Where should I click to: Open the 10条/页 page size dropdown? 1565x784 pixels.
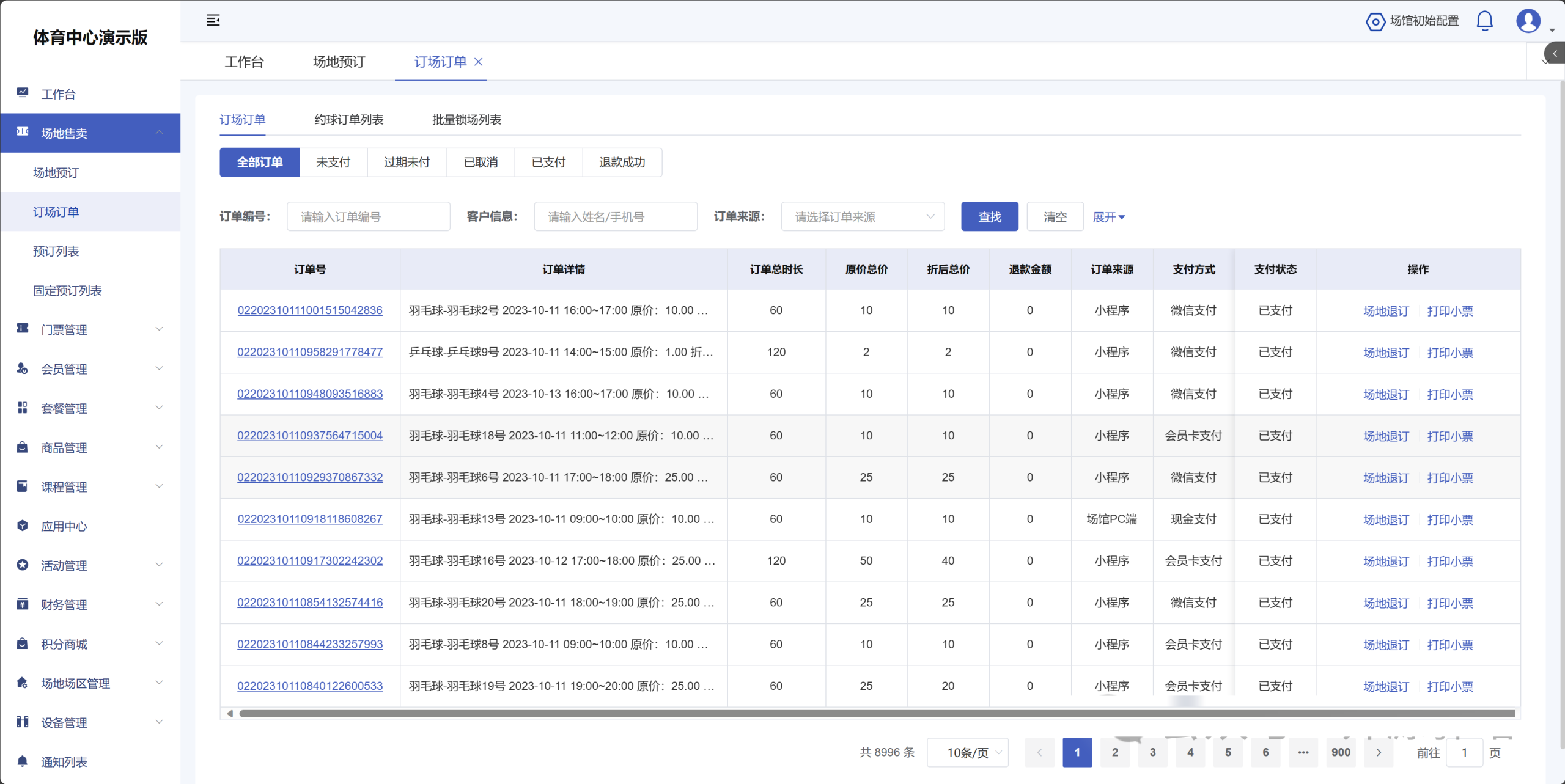(x=967, y=752)
